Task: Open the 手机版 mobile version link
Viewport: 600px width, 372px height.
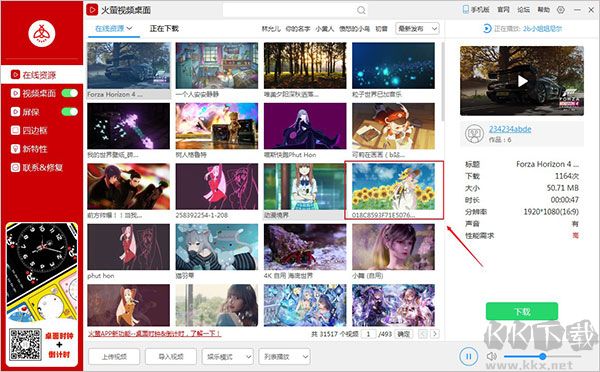Action: 476,10
